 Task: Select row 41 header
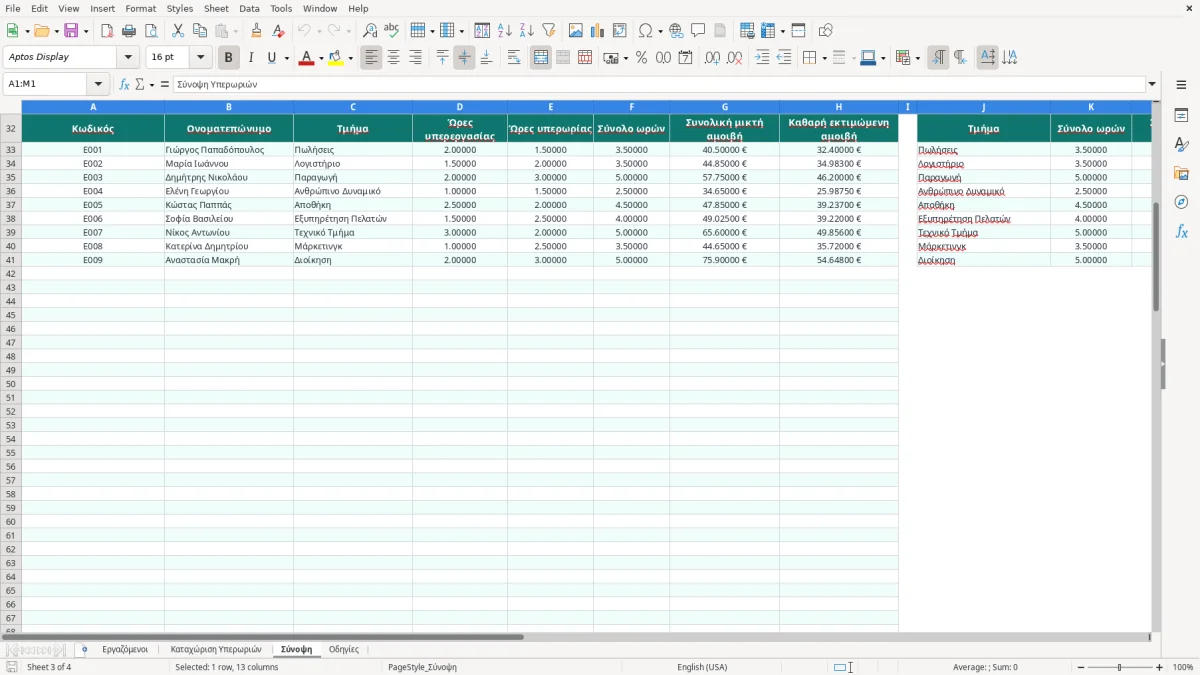click(x=11, y=260)
